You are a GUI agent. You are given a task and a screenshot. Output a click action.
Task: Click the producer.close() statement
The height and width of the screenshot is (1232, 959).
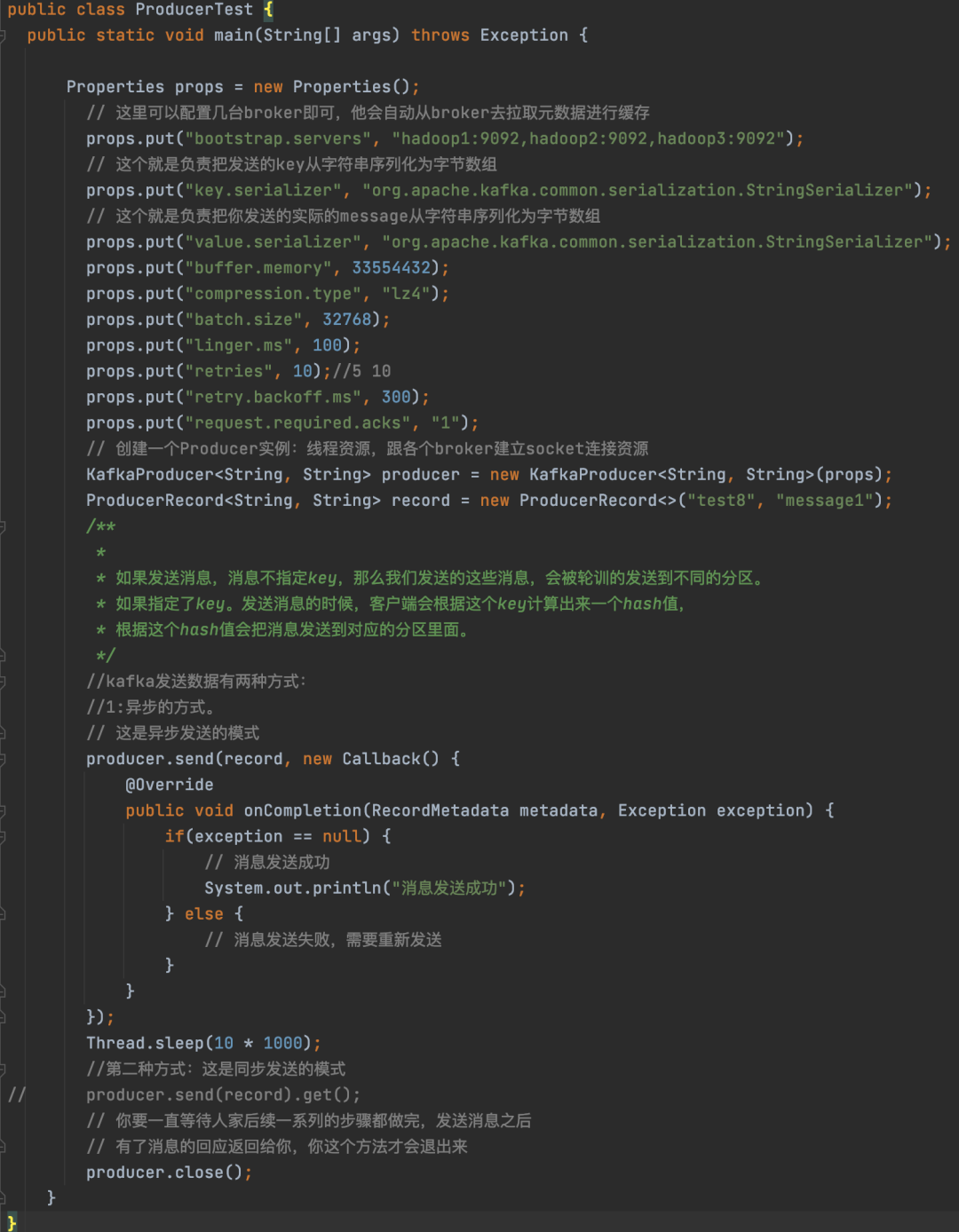pos(170,1173)
